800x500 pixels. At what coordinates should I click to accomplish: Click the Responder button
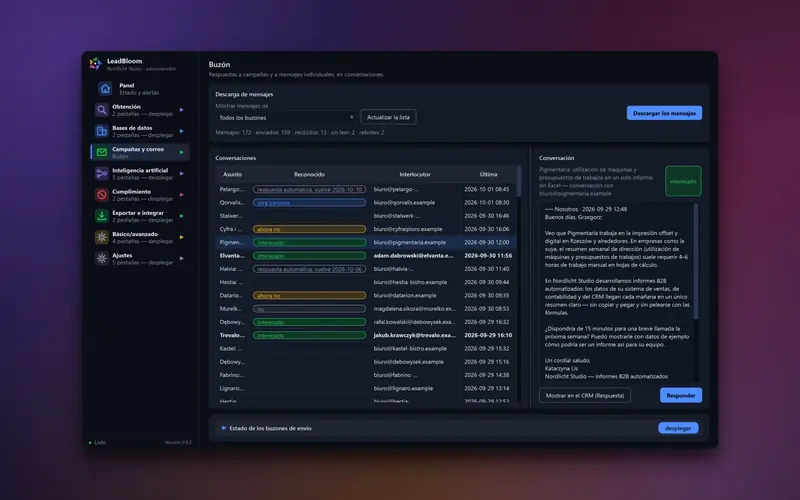[681, 395]
